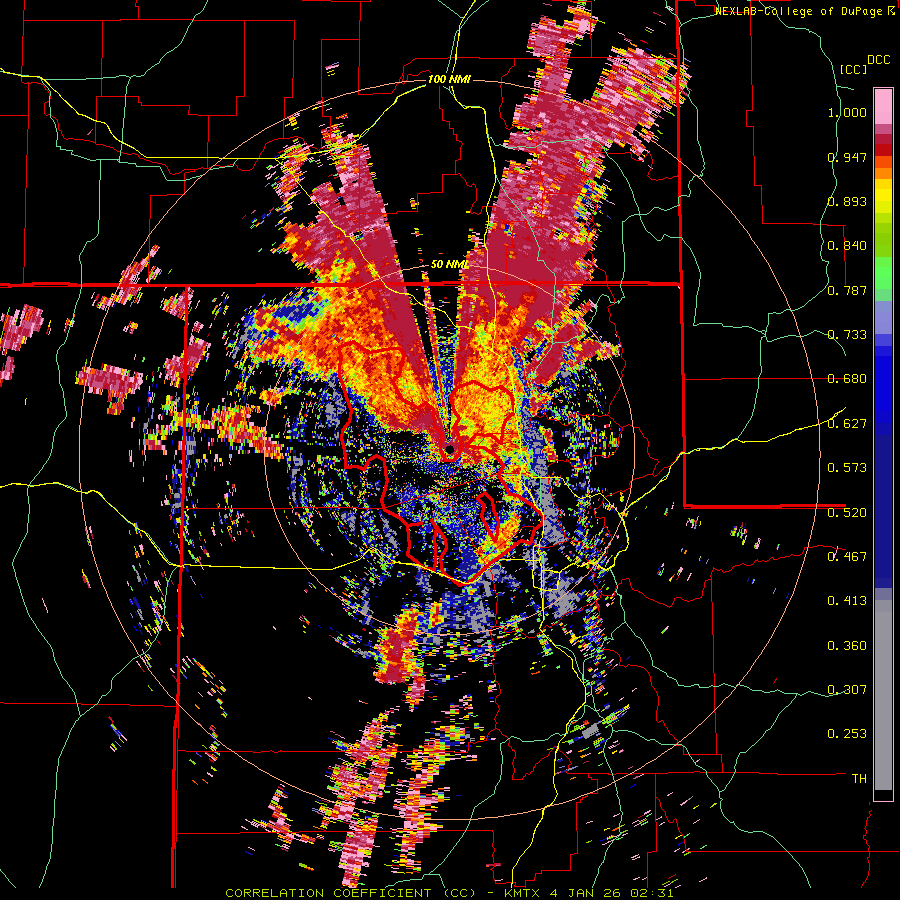Click the 1.000 scale value

[x=847, y=112]
